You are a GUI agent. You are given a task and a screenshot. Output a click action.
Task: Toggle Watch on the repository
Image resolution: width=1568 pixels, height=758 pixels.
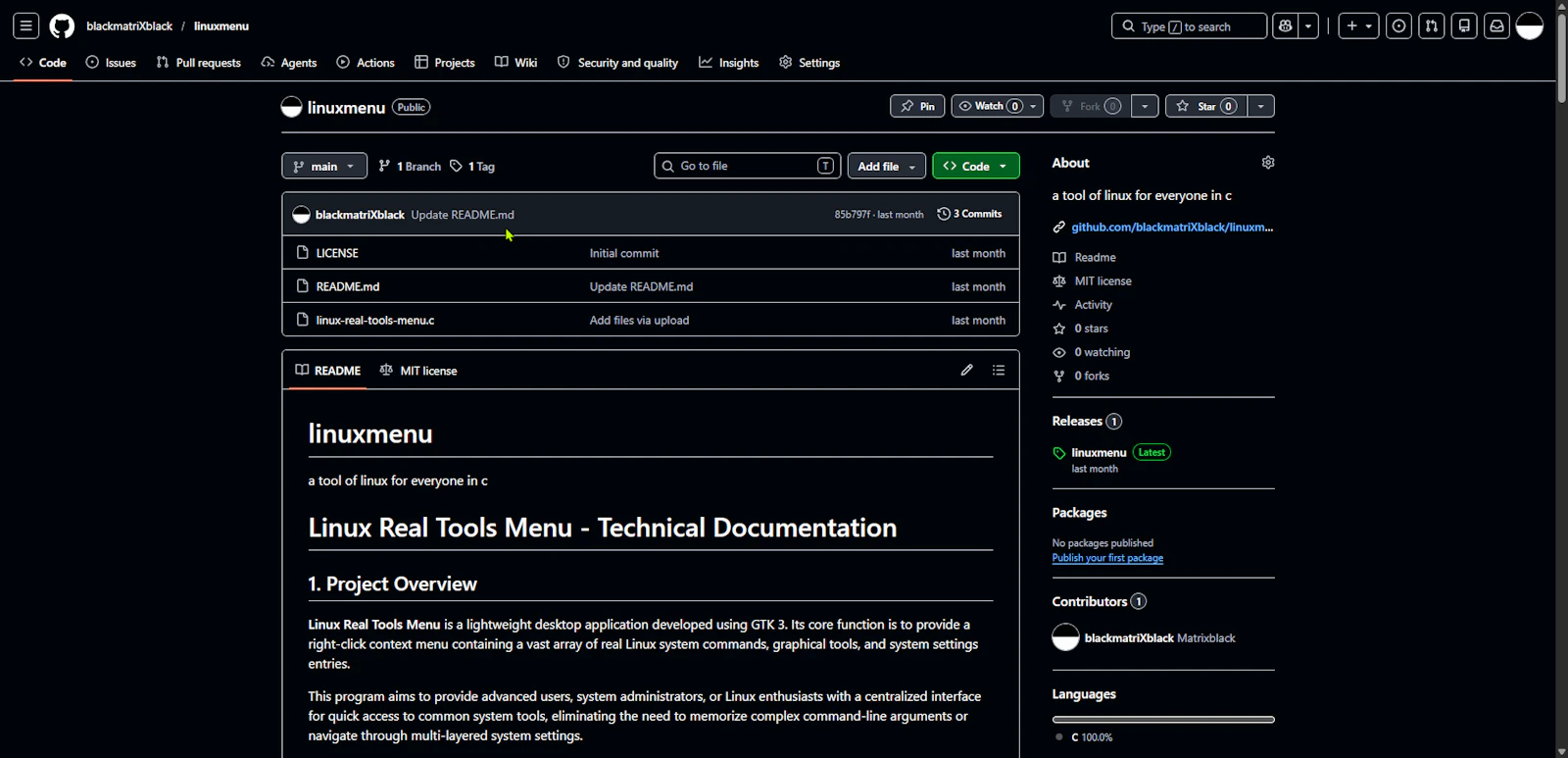point(997,106)
